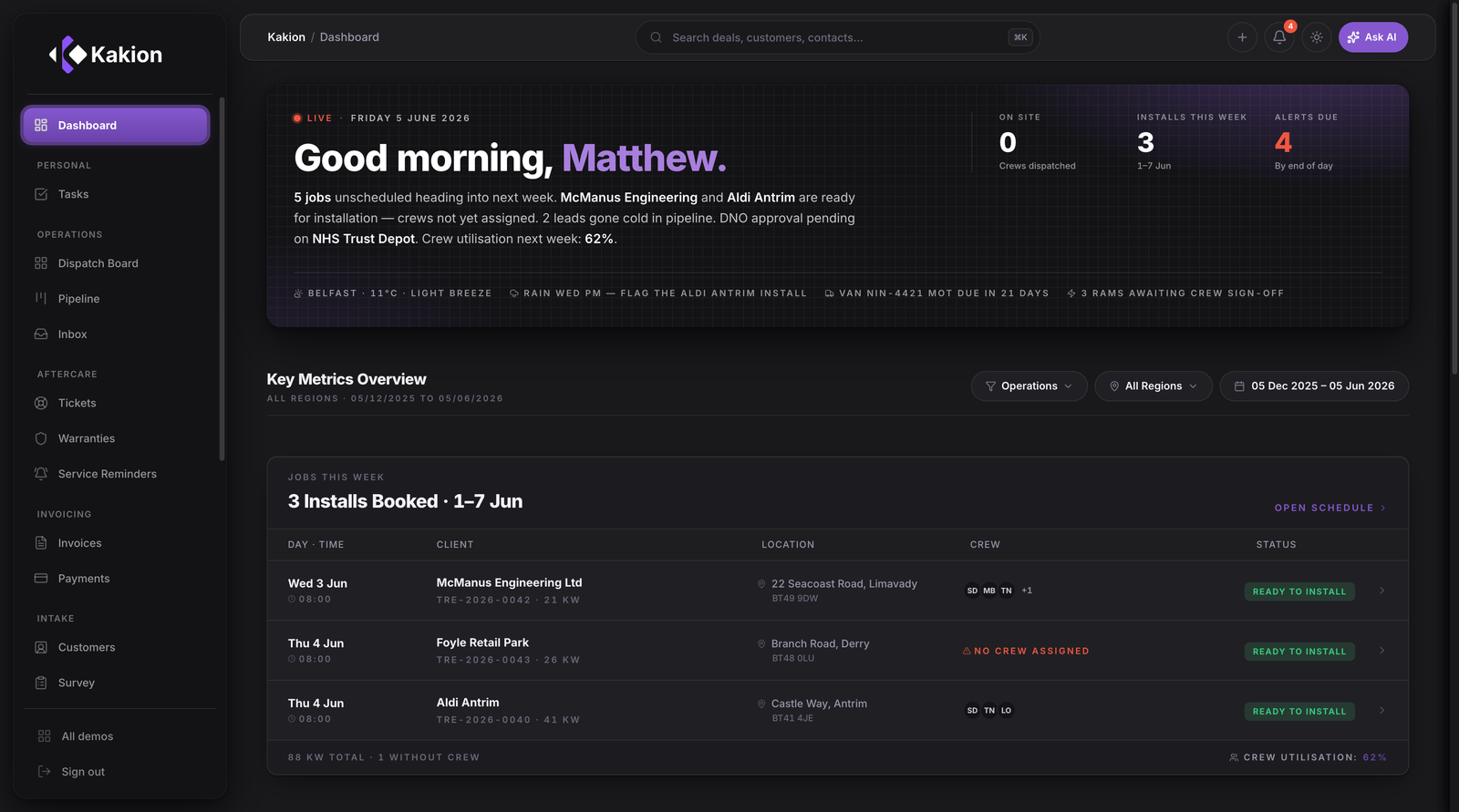Click the Warranties shield icon
Image resolution: width=1459 pixels, height=812 pixels.
[41, 438]
